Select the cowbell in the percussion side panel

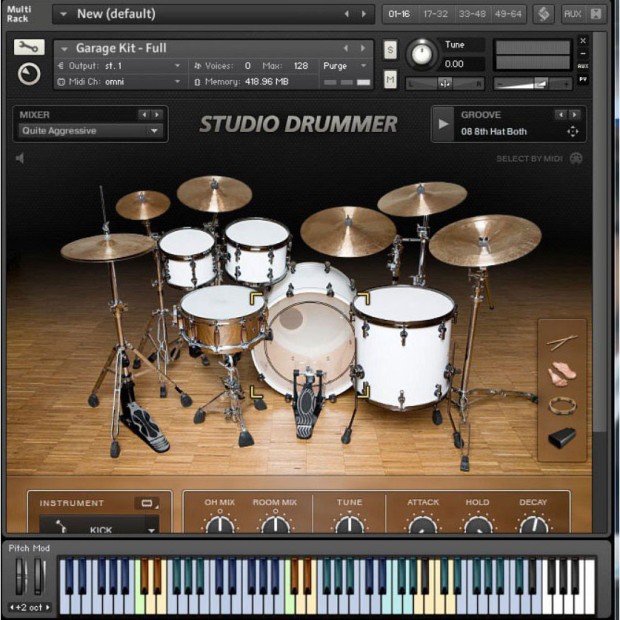(x=562, y=438)
